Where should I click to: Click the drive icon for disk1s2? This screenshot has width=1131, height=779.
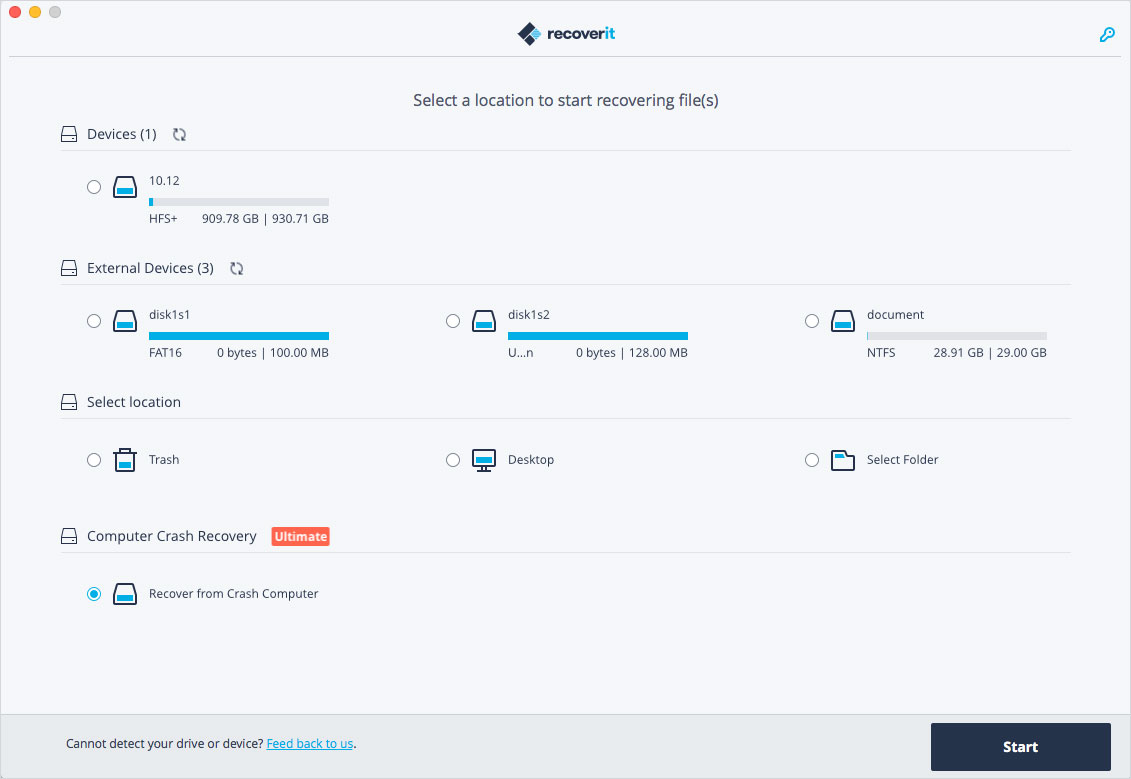484,320
